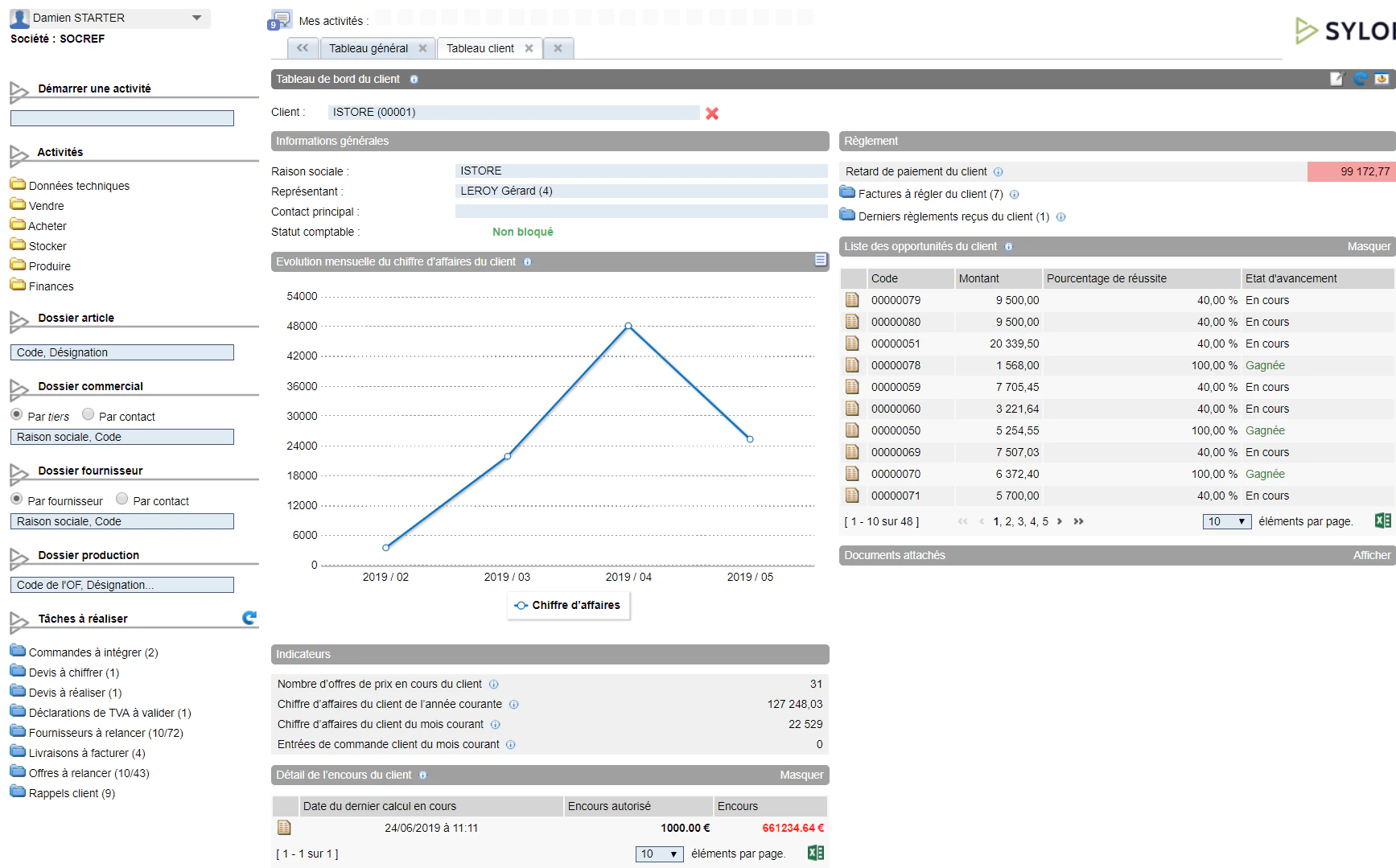The height and width of the screenshot is (868, 1396).
Task: Refresh the Tâches à réaliser list
Action: 249,618
